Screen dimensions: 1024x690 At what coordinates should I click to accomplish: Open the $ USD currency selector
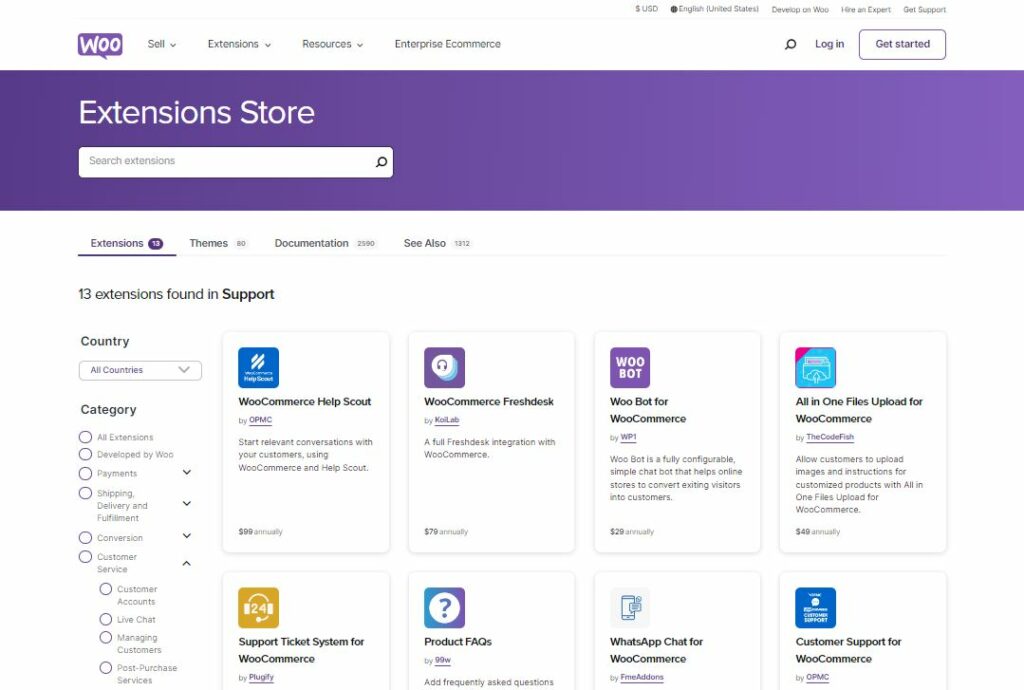point(647,9)
